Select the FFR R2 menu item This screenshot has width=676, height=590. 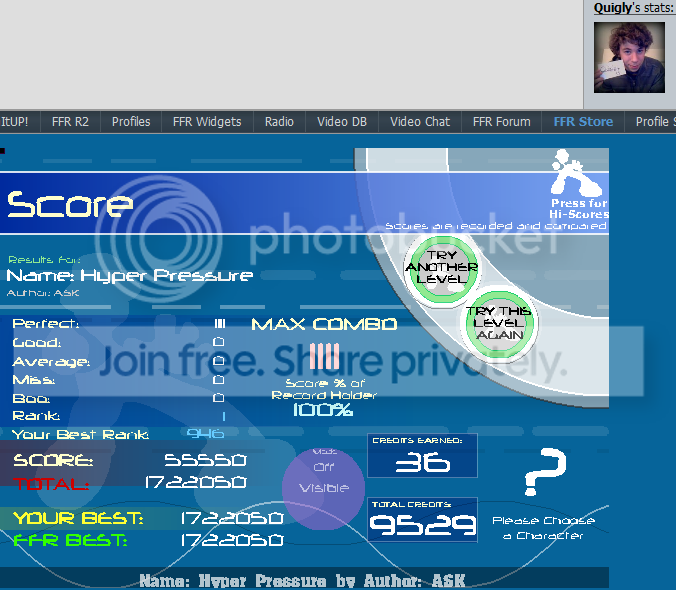pos(69,122)
